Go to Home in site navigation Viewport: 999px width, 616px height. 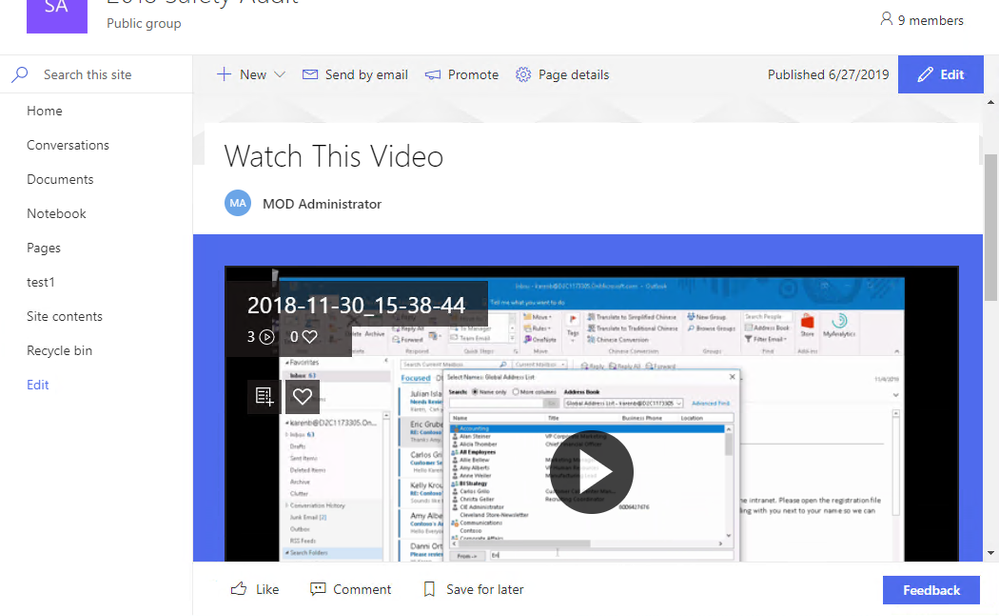click(45, 111)
